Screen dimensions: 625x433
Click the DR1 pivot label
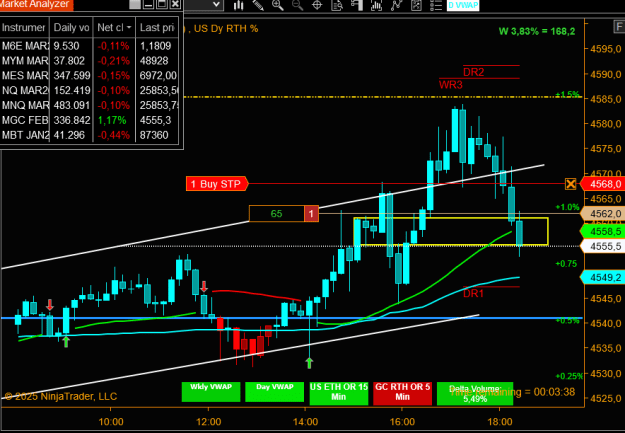473,293
